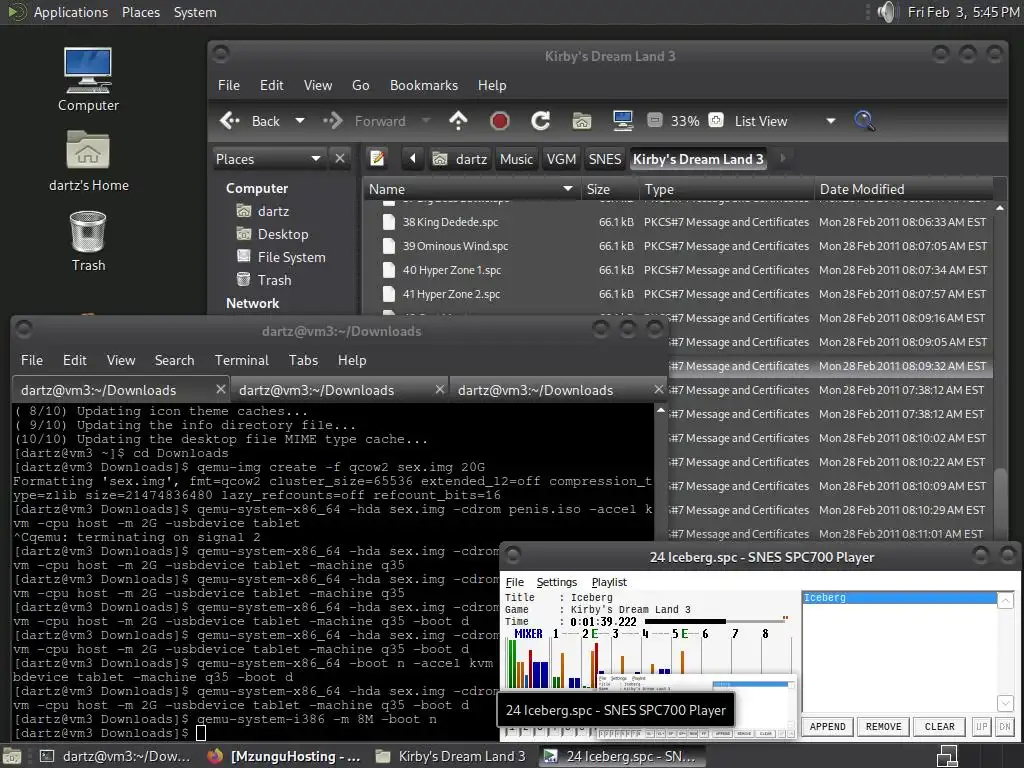Open the Tabs menu in terminal window
1024x768 pixels.
[303, 360]
